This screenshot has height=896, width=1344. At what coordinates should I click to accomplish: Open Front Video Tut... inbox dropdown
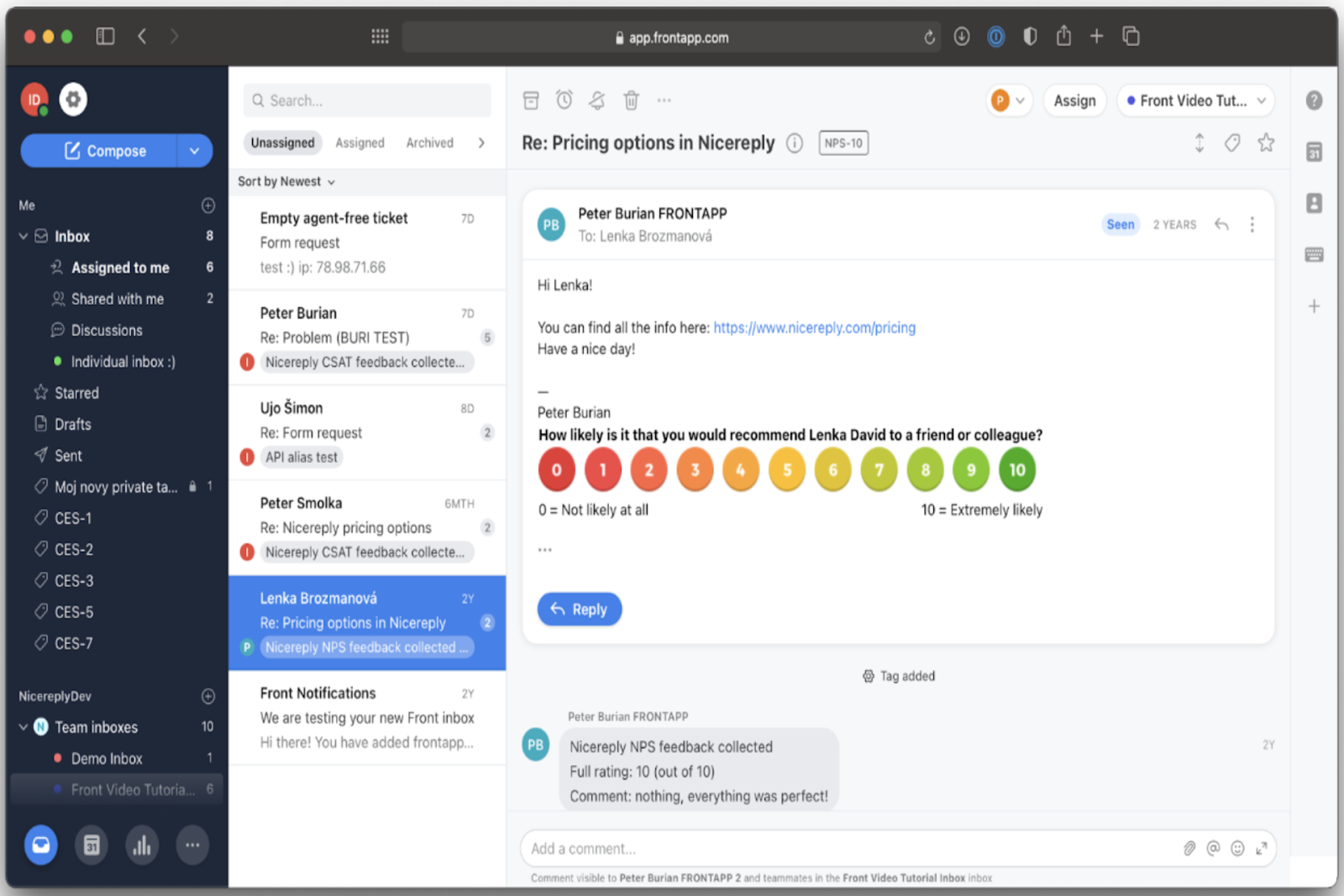(1195, 101)
